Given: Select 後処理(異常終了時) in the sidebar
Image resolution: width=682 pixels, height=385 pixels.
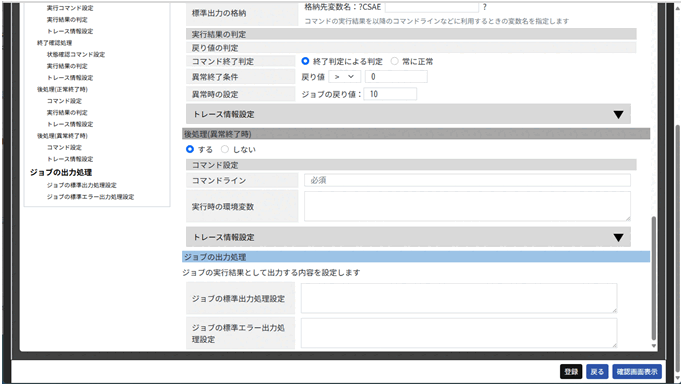Looking at the screenshot, I should click(62, 136).
